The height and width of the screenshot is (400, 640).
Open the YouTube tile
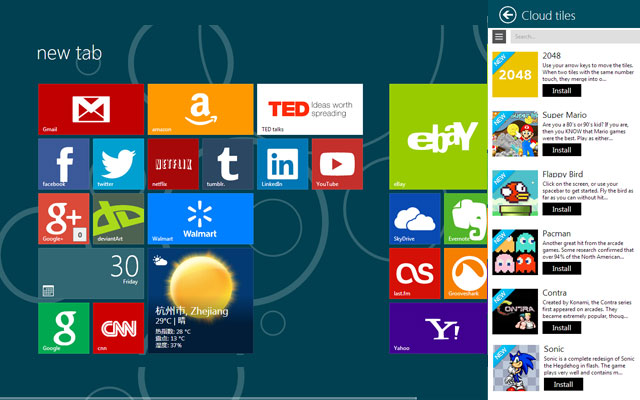[x=337, y=164]
